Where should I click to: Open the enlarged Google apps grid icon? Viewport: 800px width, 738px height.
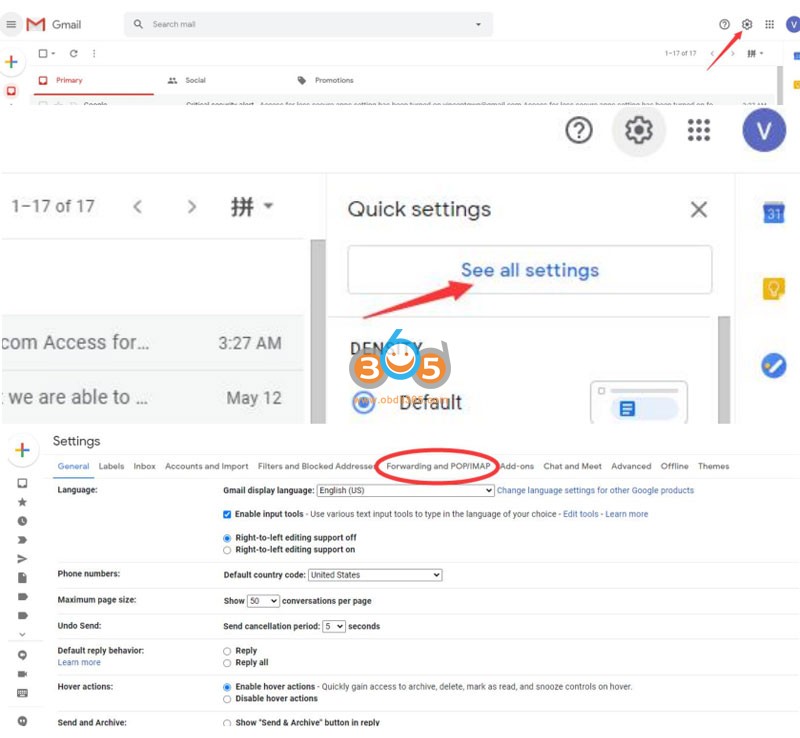pyautogui.click(x=698, y=130)
